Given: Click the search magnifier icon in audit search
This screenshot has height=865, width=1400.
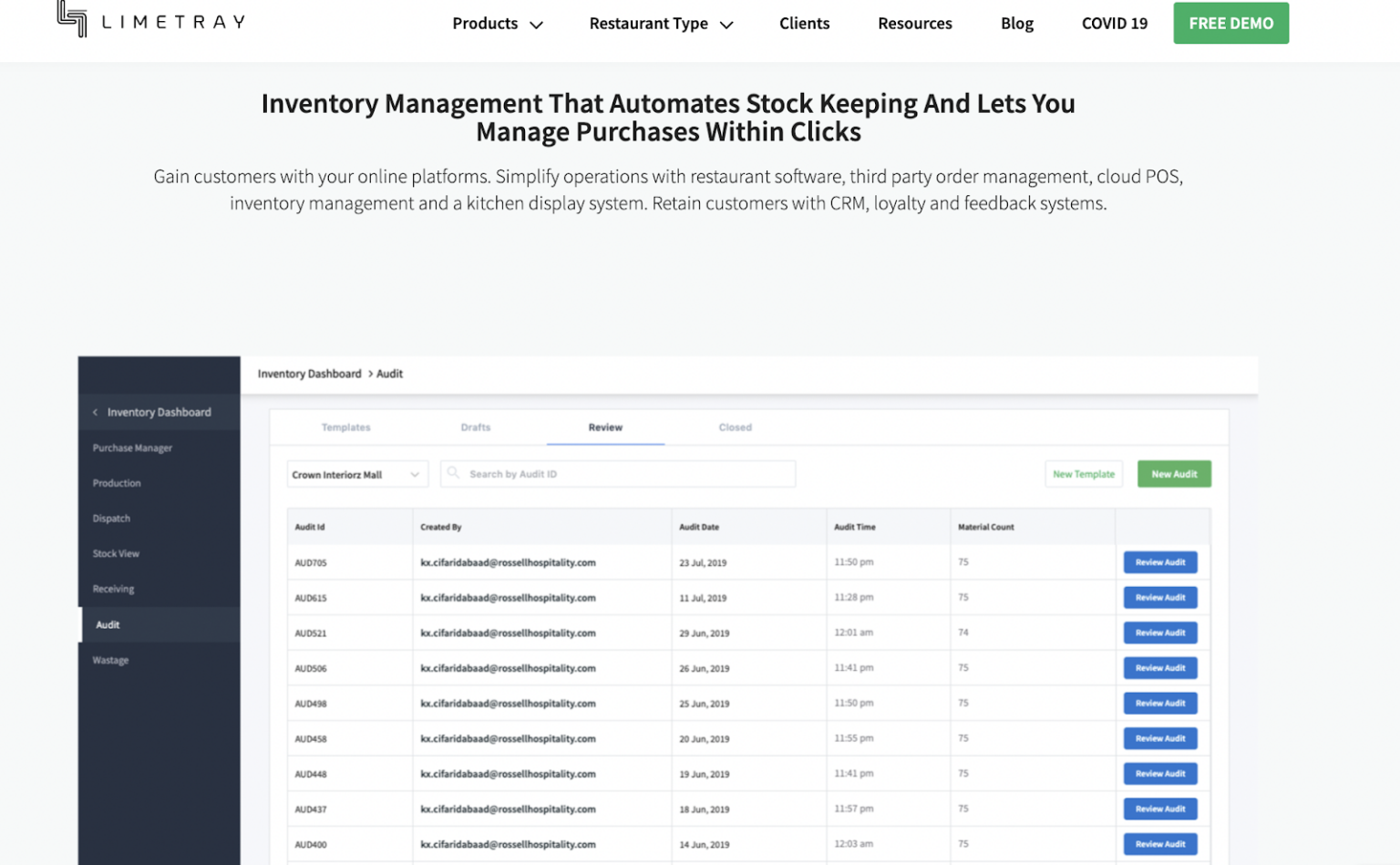Looking at the screenshot, I should pos(453,473).
